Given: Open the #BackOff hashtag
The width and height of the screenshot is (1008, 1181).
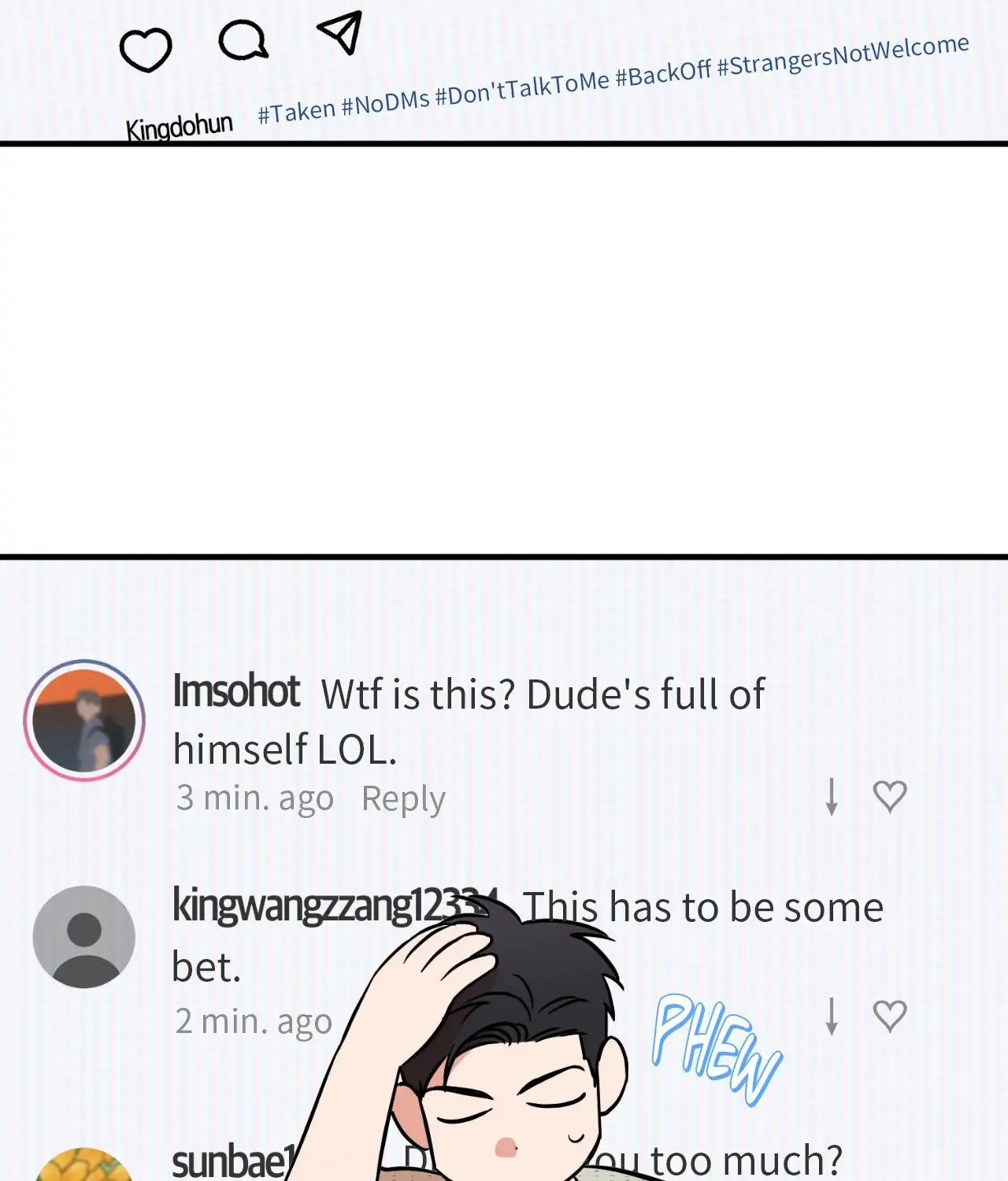Looking at the screenshot, I should 663,73.
